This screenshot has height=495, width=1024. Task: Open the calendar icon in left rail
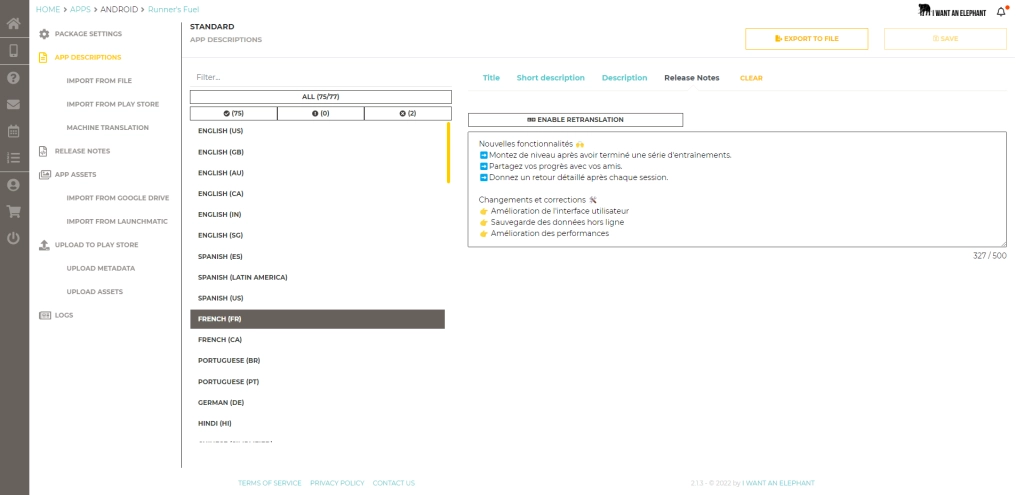[x=14, y=131]
